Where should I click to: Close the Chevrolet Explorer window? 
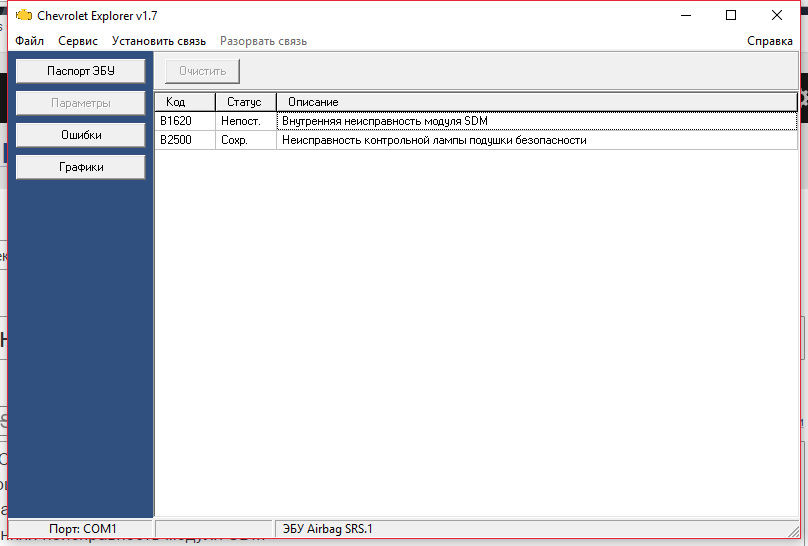point(777,15)
